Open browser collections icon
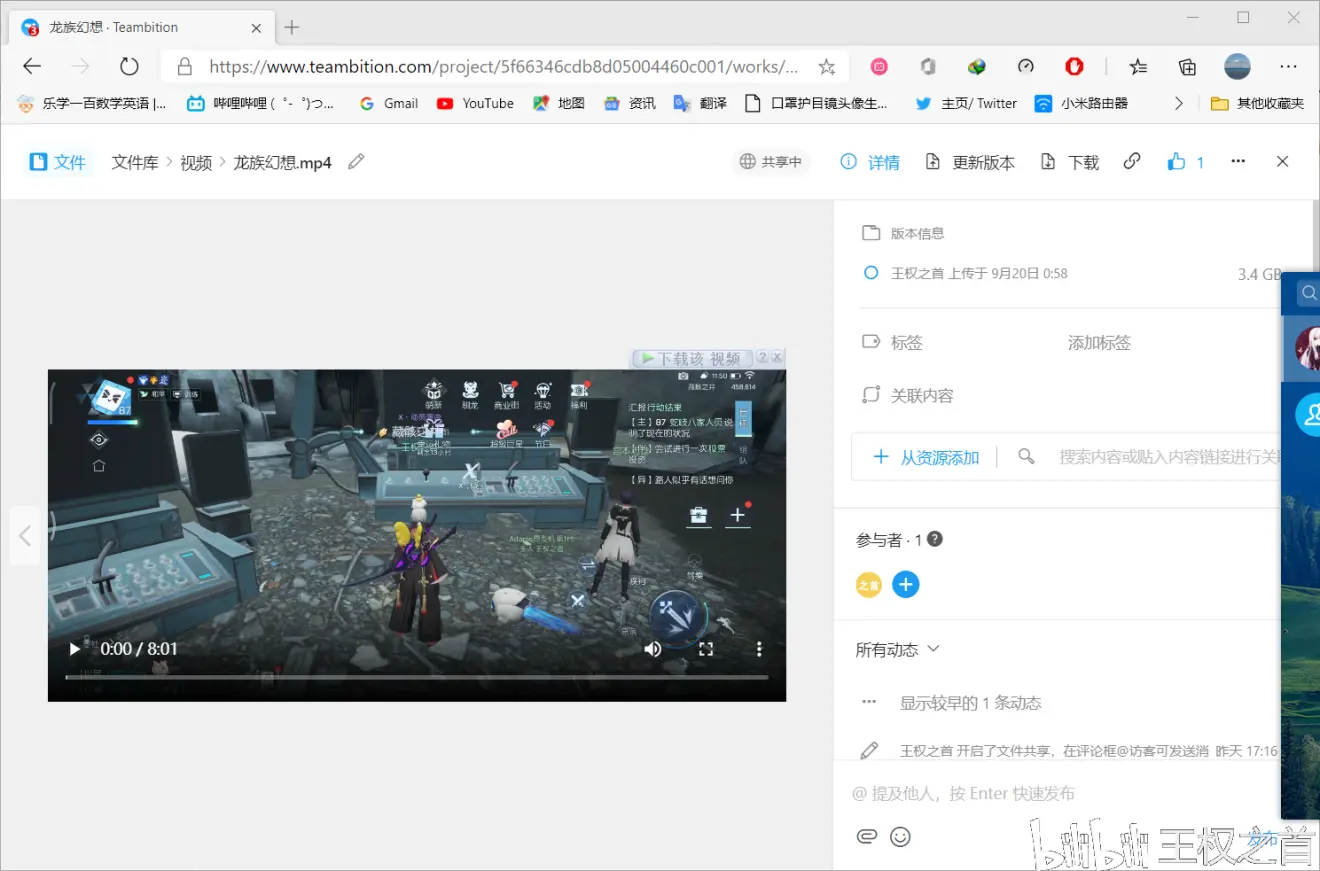The width and height of the screenshot is (1320, 871). click(x=1187, y=67)
